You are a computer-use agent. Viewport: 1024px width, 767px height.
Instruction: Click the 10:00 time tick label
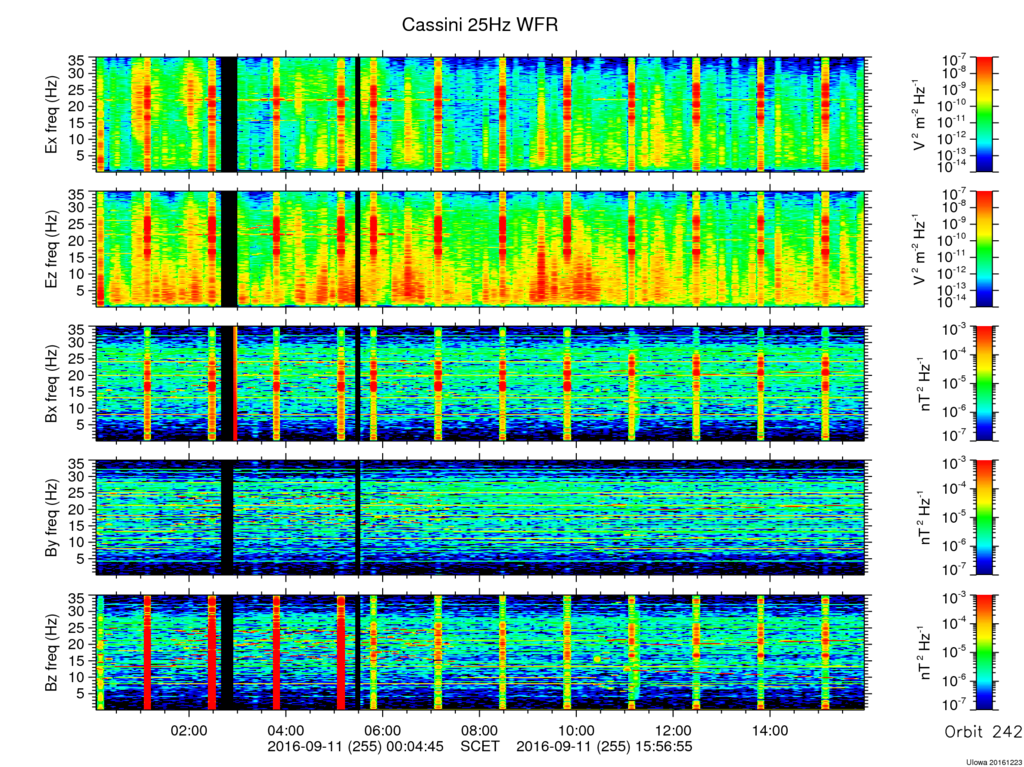tap(577, 730)
